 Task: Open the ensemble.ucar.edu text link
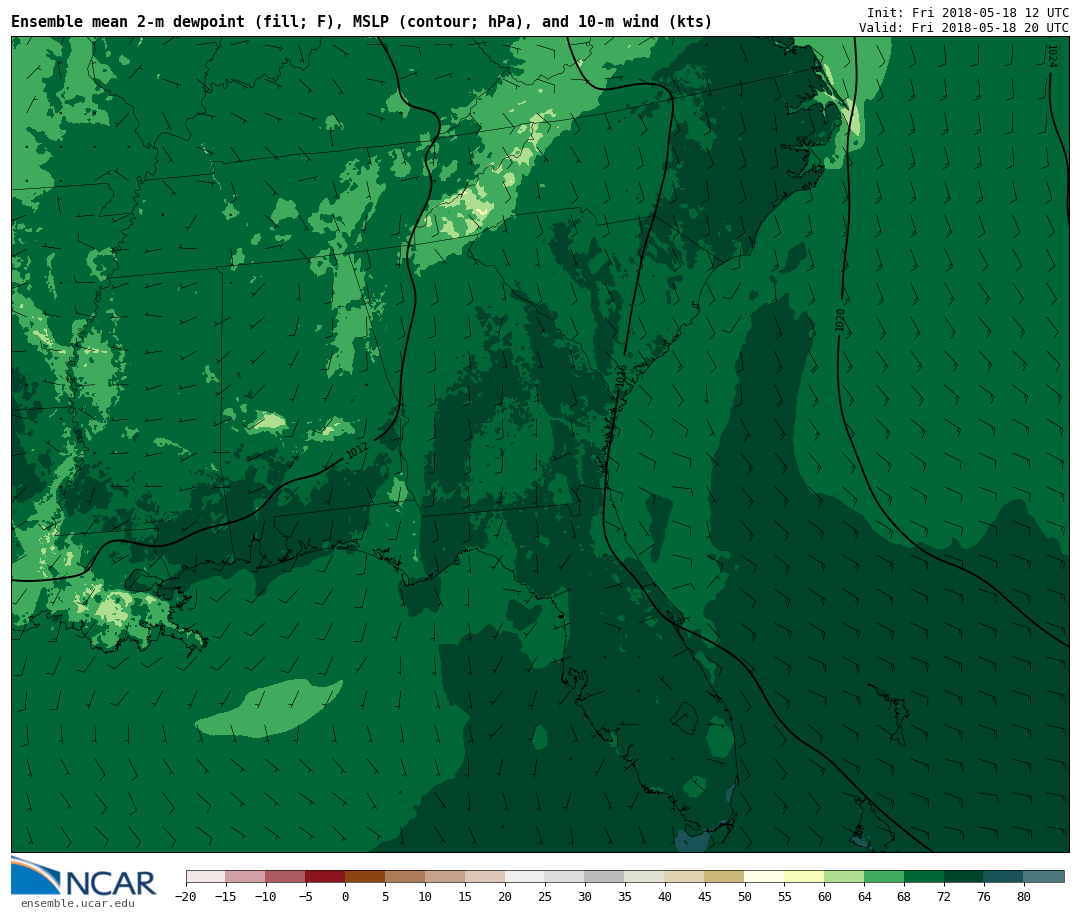click(x=77, y=903)
